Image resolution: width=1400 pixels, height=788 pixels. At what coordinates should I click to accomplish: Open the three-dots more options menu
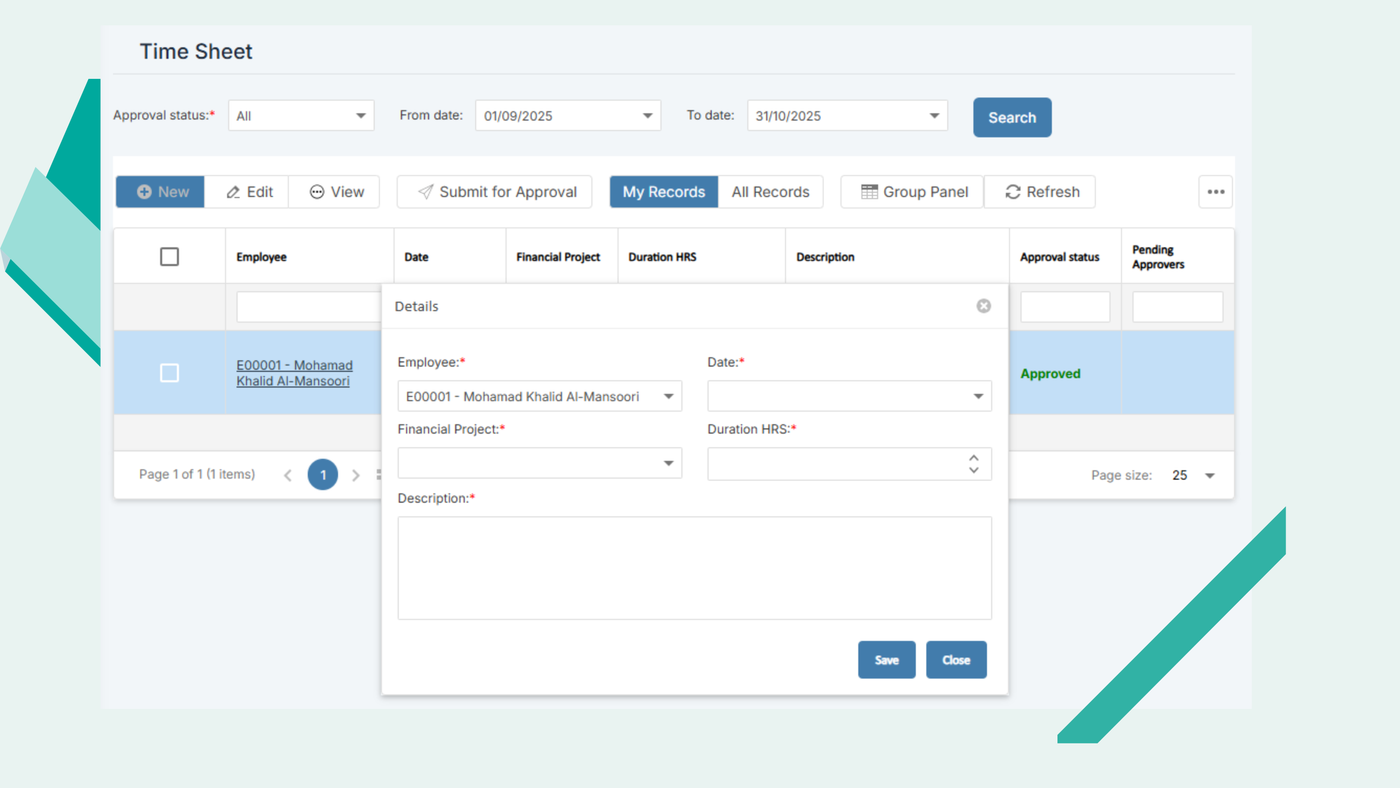click(1215, 192)
